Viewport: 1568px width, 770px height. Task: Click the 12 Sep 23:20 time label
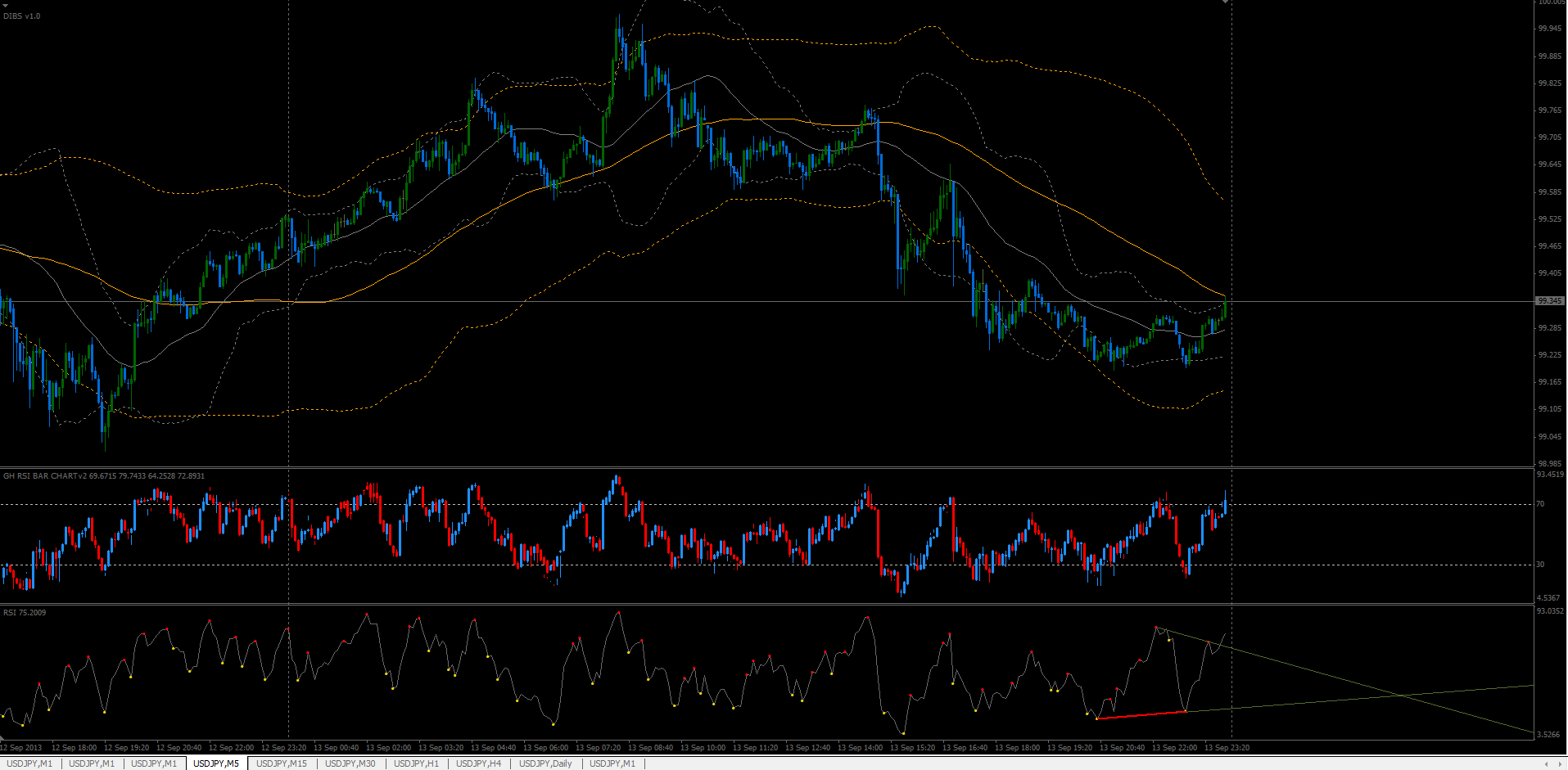283,747
